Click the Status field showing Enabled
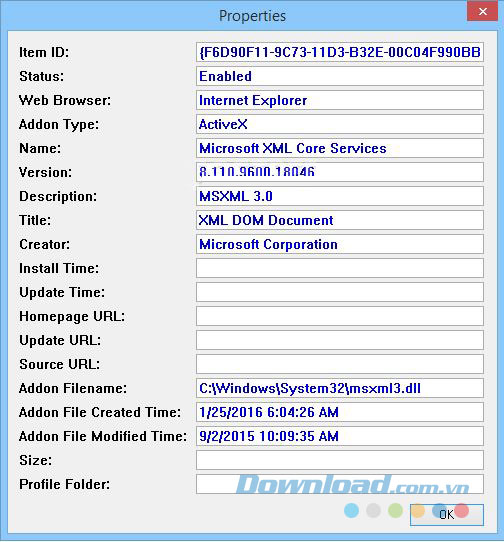Image resolution: width=504 pixels, height=542 pixels. [x=340, y=76]
